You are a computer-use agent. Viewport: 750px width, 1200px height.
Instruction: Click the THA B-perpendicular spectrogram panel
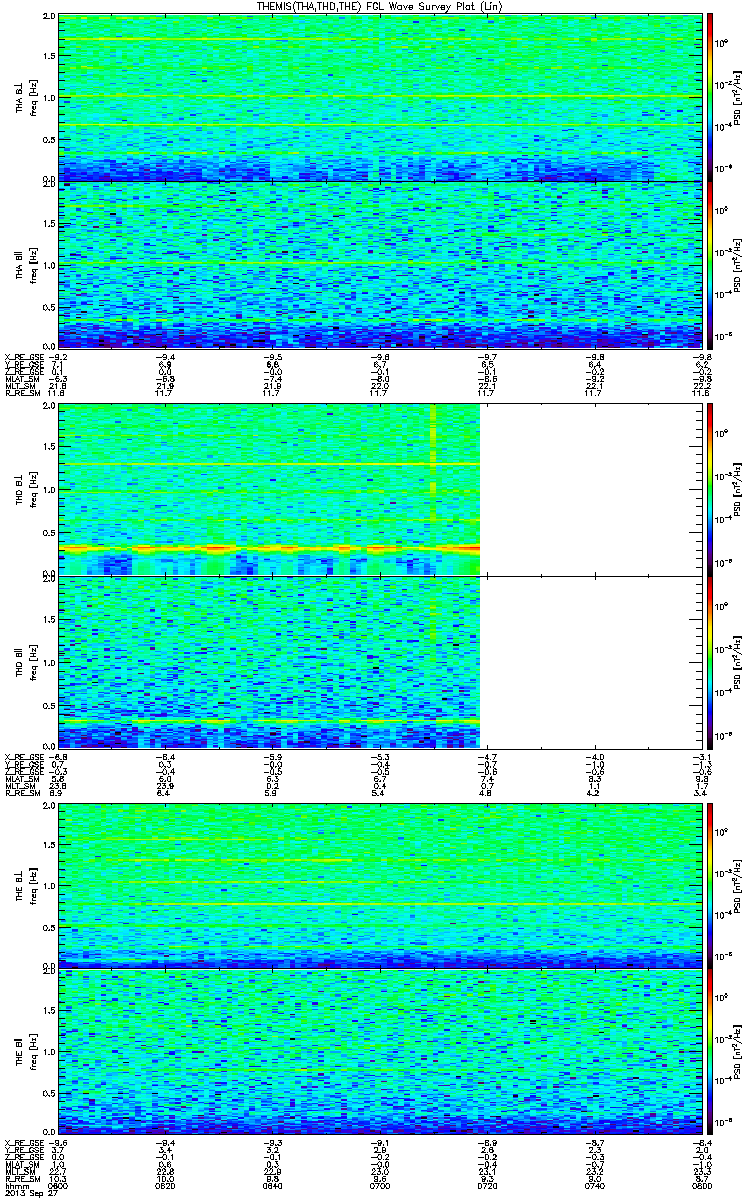coord(379,97)
